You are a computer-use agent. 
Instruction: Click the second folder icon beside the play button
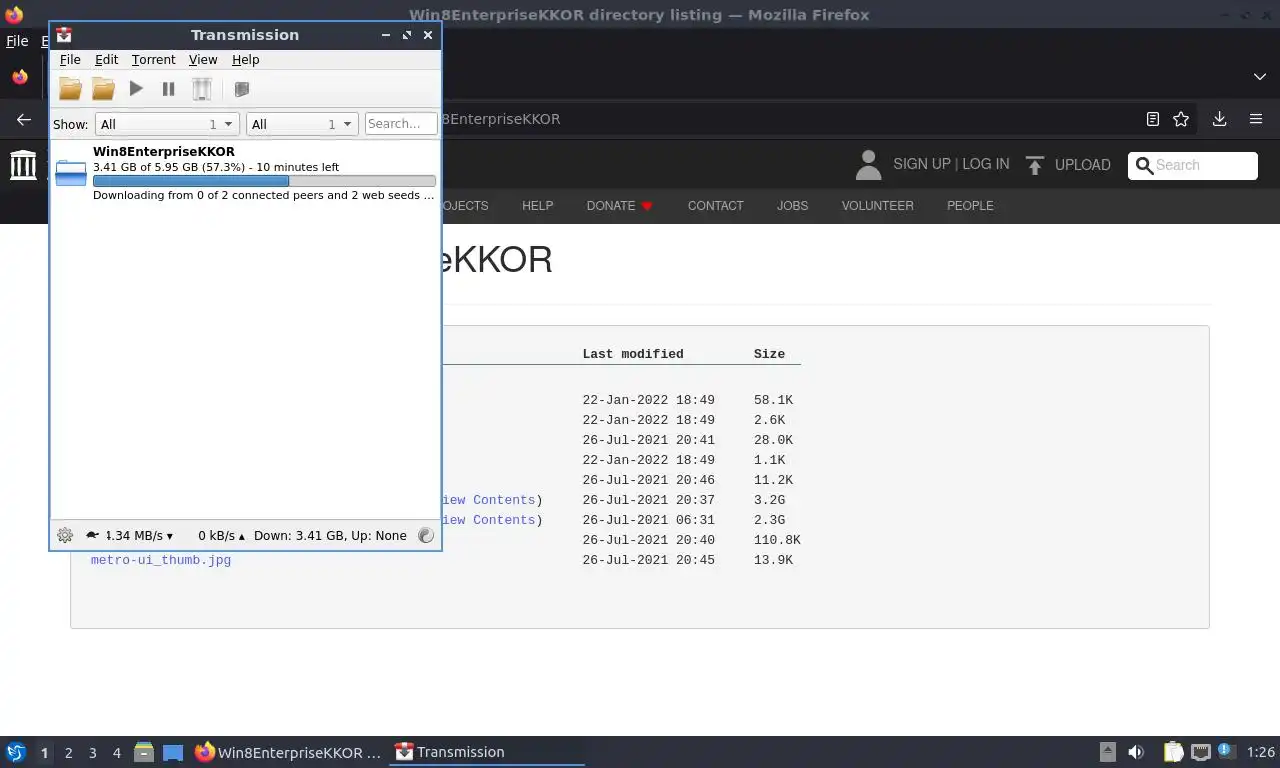(103, 89)
